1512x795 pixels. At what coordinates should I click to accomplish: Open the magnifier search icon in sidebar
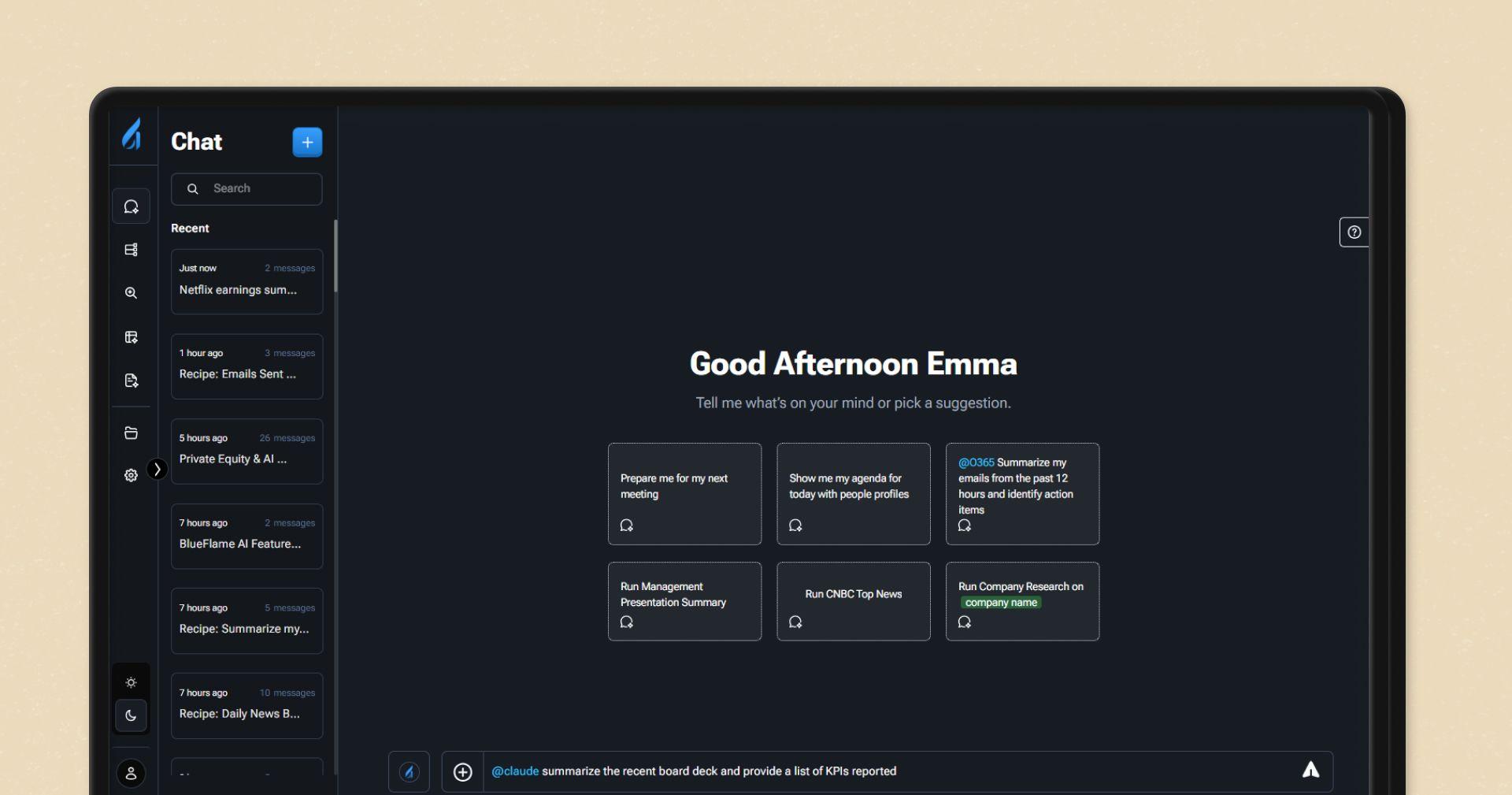pyautogui.click(x=131, y=293)
